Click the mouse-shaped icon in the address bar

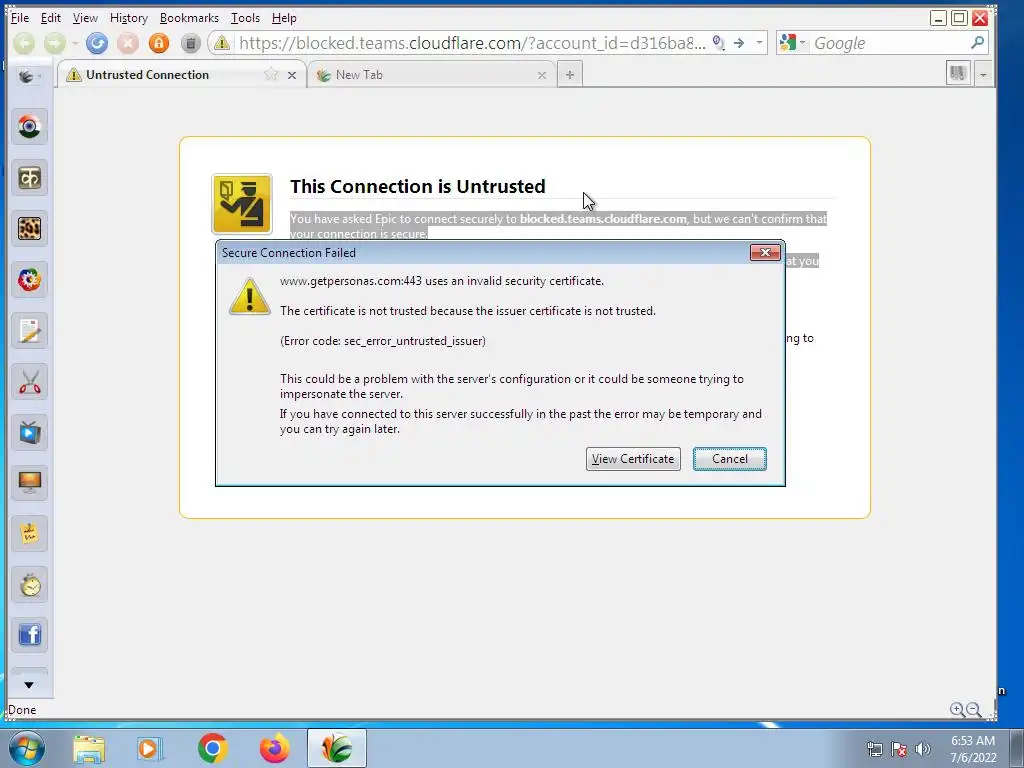[718, 43]
